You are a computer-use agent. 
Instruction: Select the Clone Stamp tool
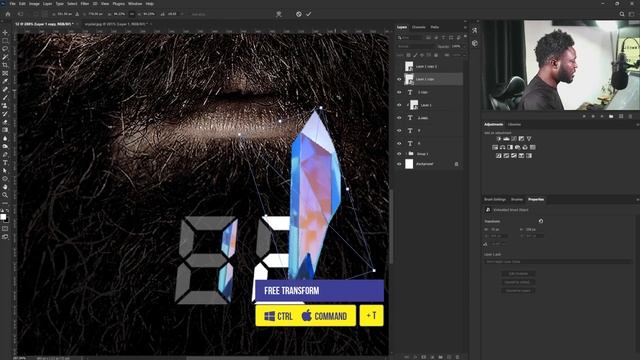pyautogui.click(x=5, y=106)
